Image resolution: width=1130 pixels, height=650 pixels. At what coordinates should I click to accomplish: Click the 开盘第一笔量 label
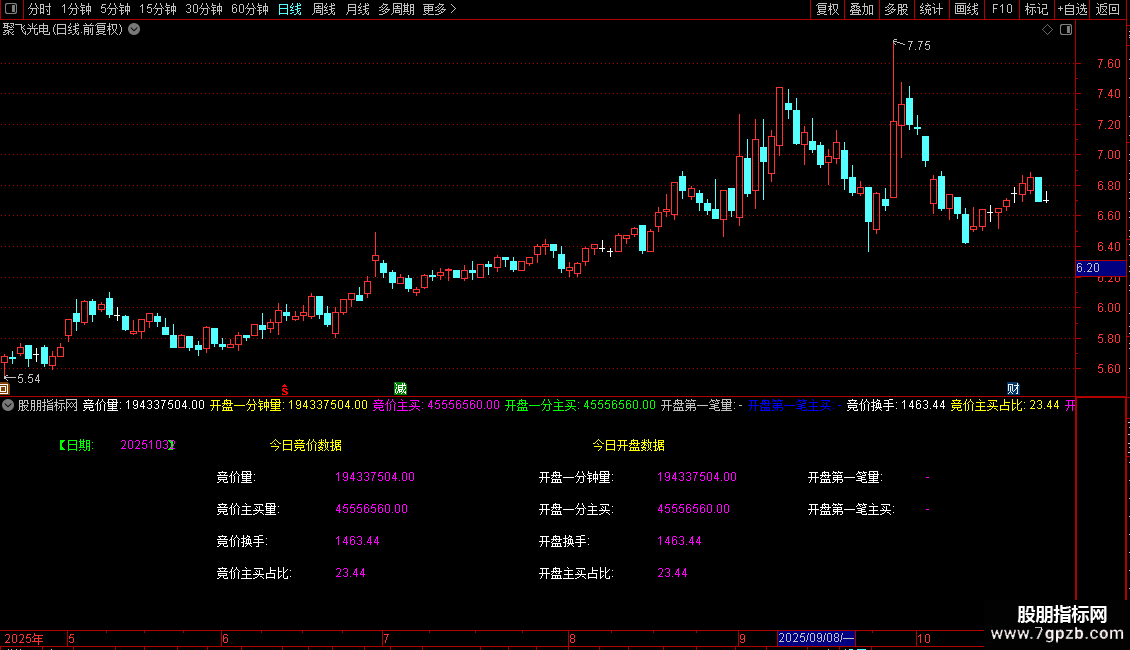tap(845, 477)
